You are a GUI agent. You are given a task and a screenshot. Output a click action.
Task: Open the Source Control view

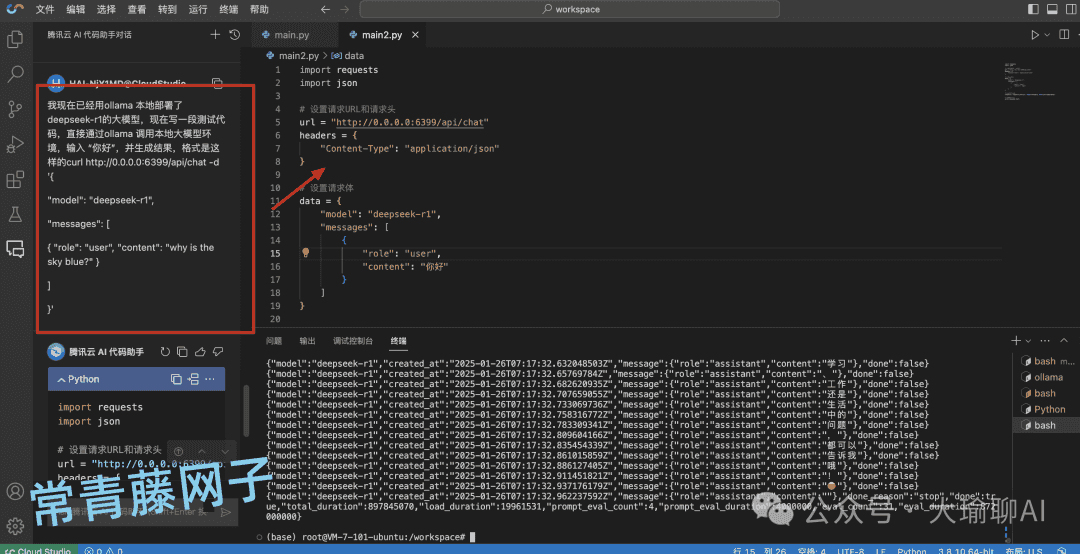pos(15,109)
